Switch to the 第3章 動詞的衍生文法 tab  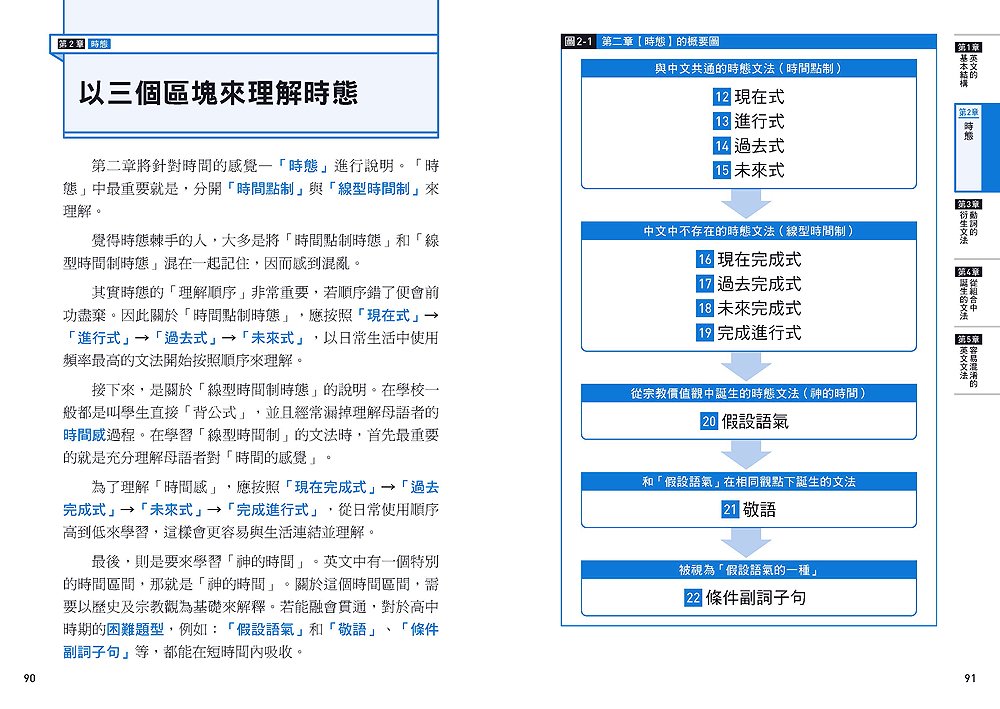pos(969,222)
